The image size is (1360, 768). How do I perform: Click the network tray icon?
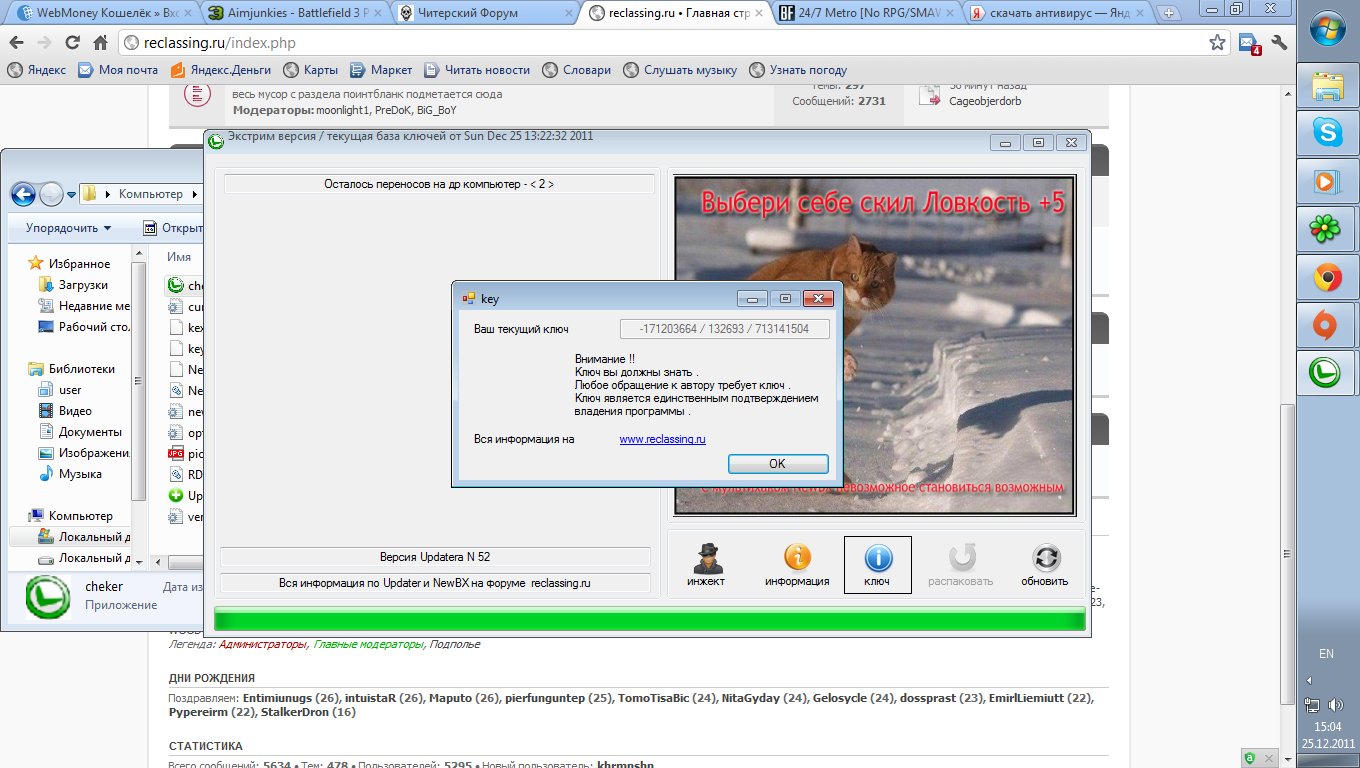pos(1313,705)
